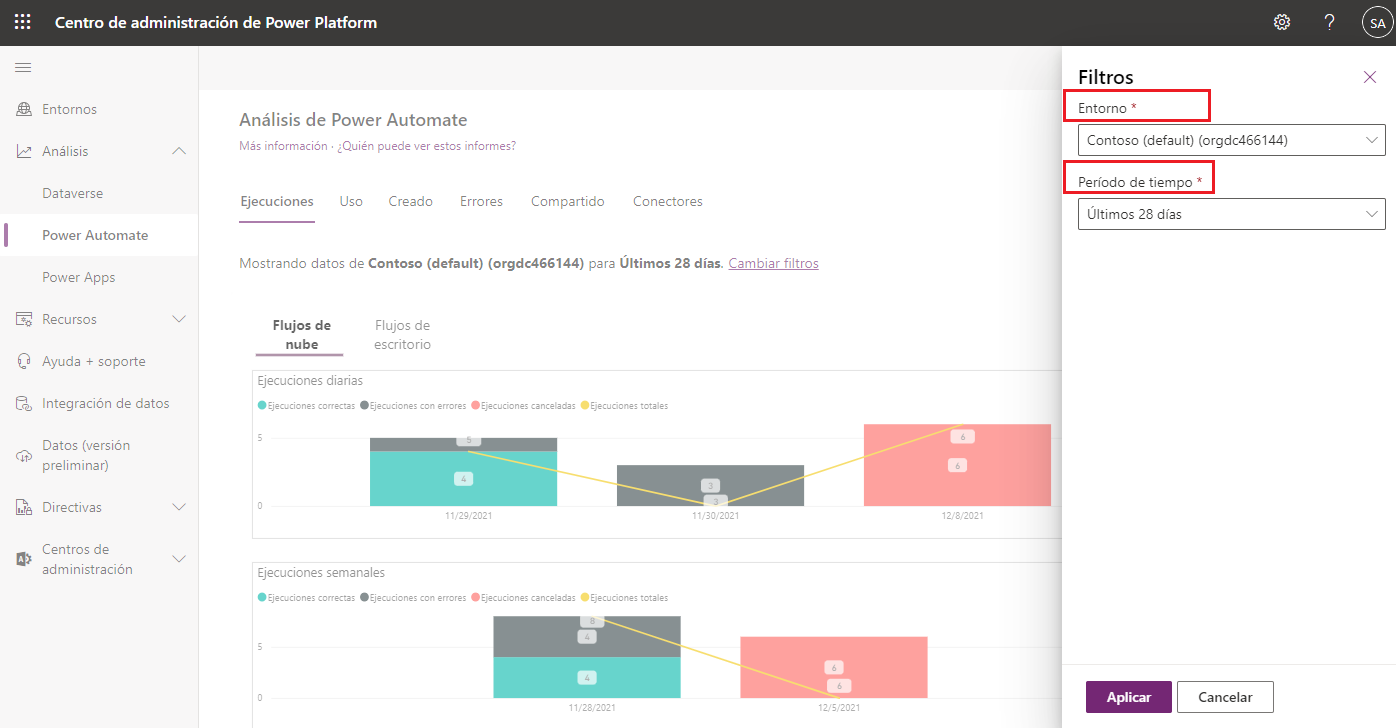Switch to the Uso tab
The image size is (1396, 728).
click(x=351, y=201)
